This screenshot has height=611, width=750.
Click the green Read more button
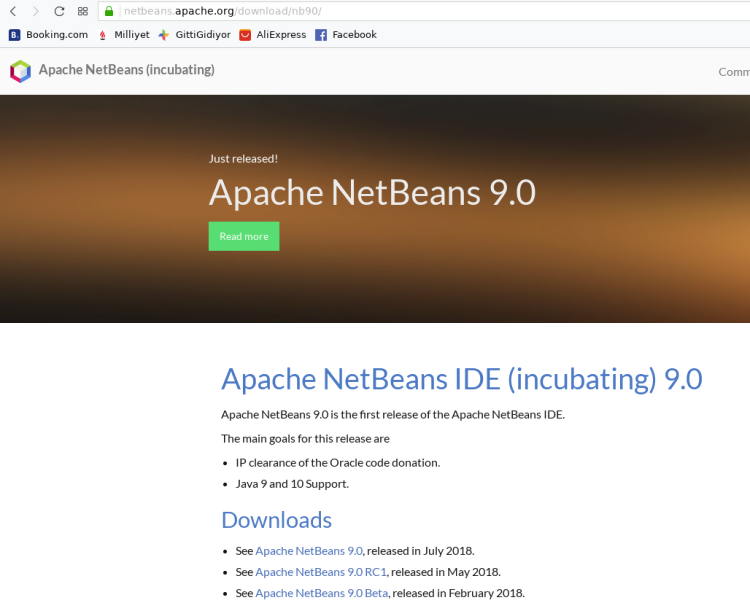pos(244,236)
